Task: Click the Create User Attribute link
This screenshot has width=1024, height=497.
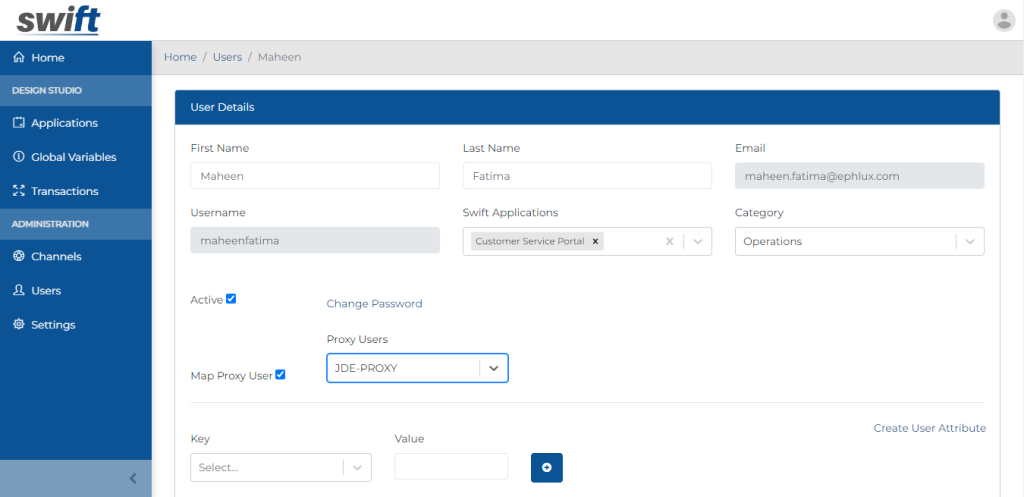Action: pyautogui.click(x=929, y=428)
